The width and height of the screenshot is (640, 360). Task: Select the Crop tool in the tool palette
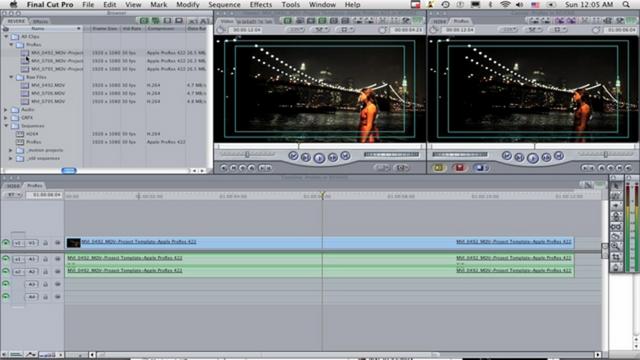(x=616, y=257)
